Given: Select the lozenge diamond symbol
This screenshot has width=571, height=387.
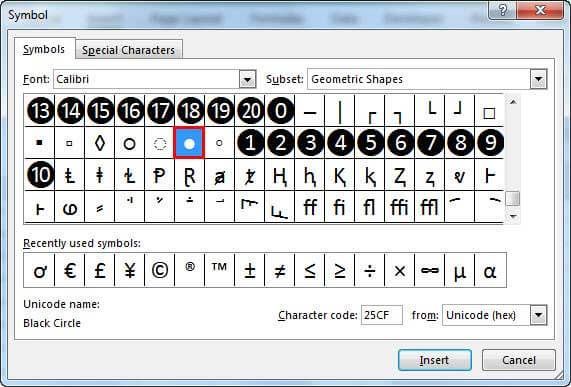Looking at the screenshot, I should click(99, 143).
